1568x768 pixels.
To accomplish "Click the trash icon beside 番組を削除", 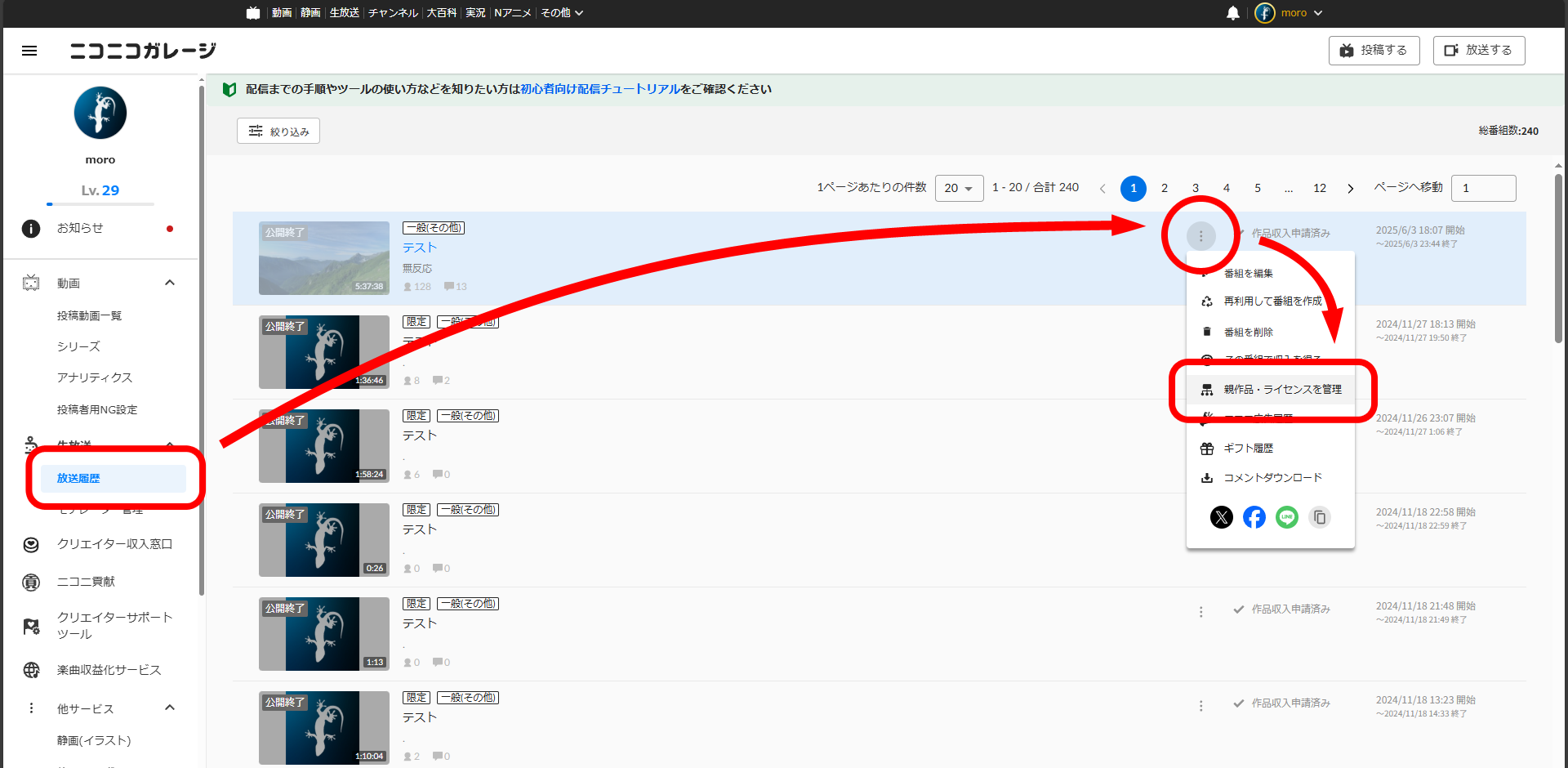I will click(1207, 332).
